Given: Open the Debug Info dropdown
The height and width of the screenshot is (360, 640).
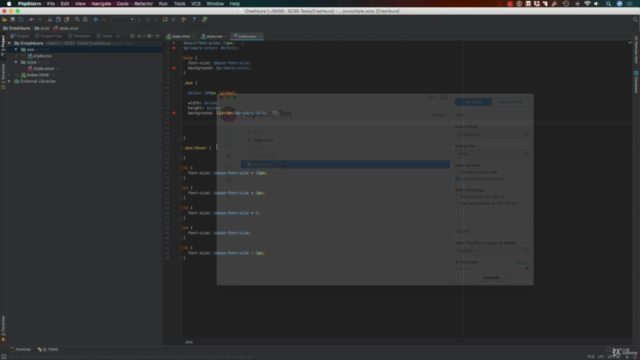Looking at the screenshot, I should coord(492,153).
